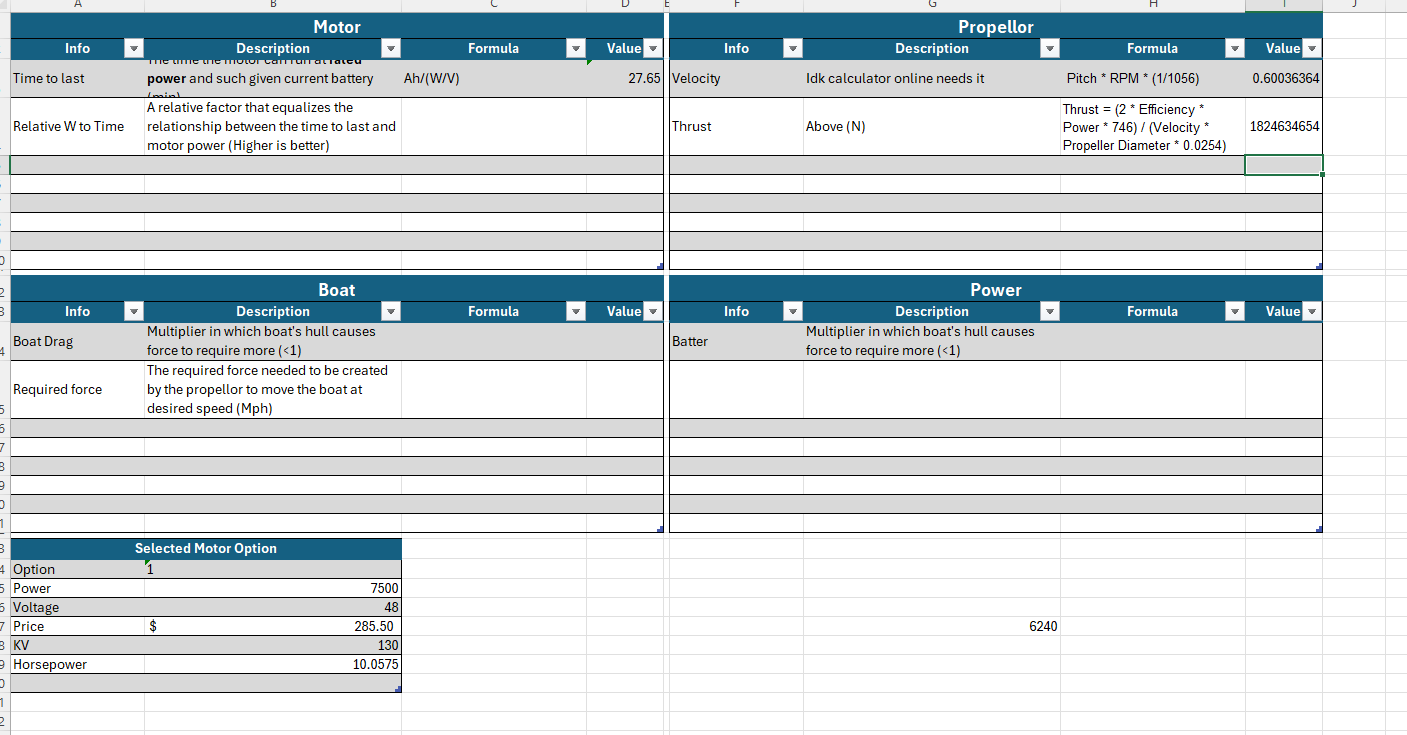This screenshot has width=1407, height=735.
Task: Open the Boat table Description filter dropdown
Action: (391, 311)
